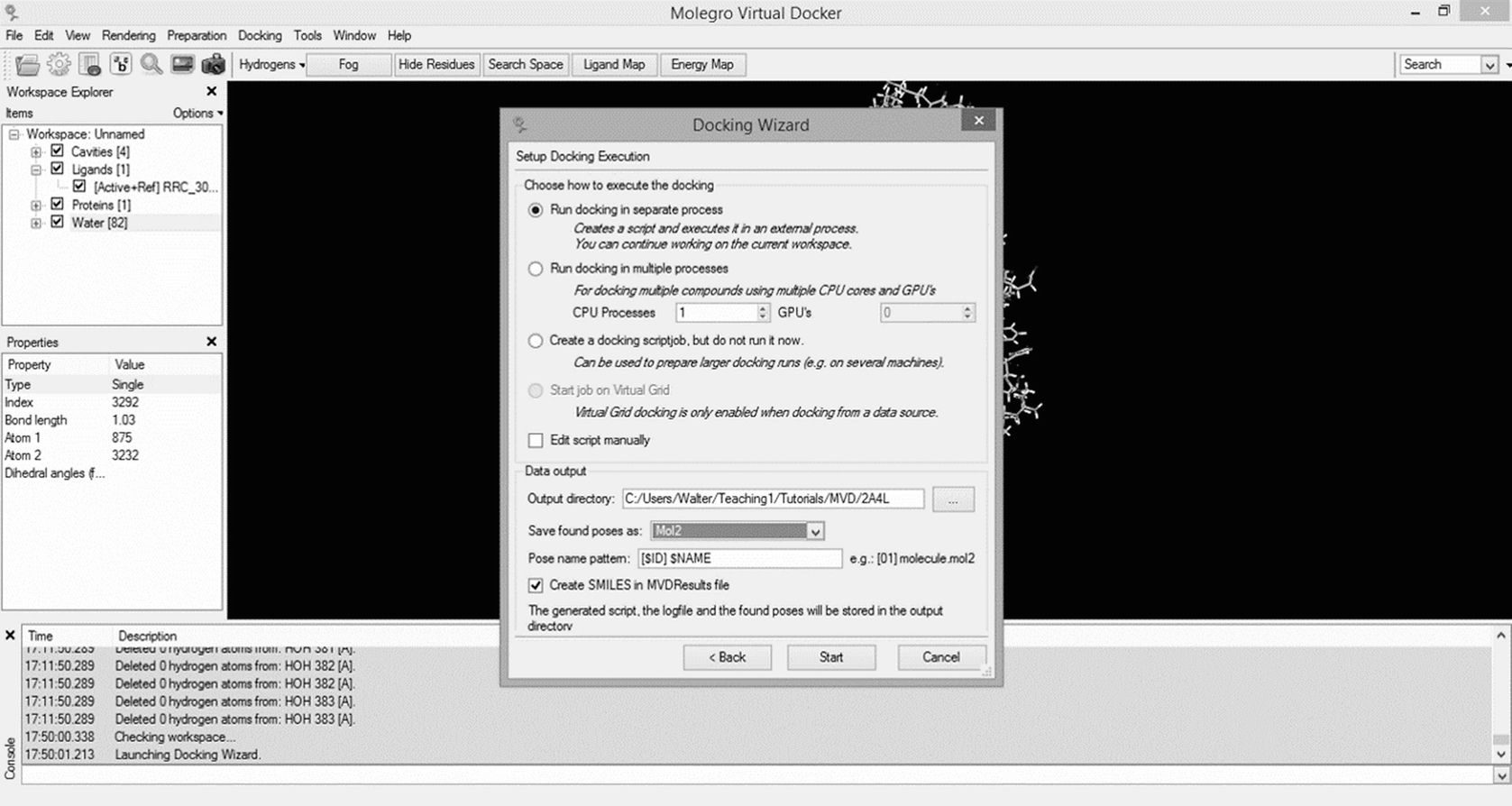The height and width of the screenshot is (806, 1512).
Task: Start the docking run
Action: (831, 657)
